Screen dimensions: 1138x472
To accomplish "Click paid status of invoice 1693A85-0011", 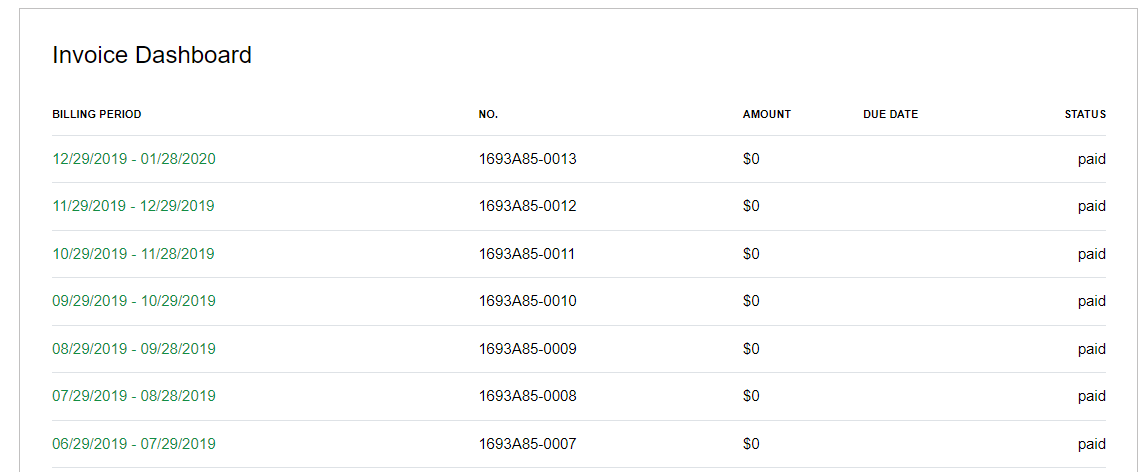I will click(1091, 254).
